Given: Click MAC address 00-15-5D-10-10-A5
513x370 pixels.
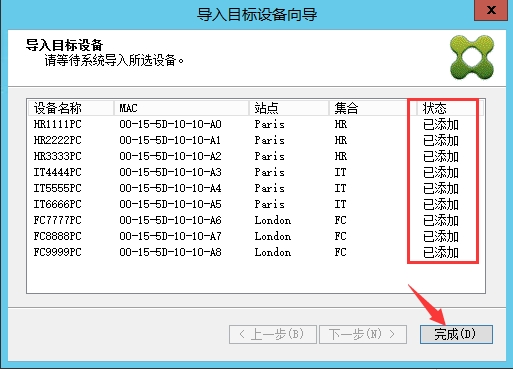Looking at the screenshot, I should (x=170, y=204).
